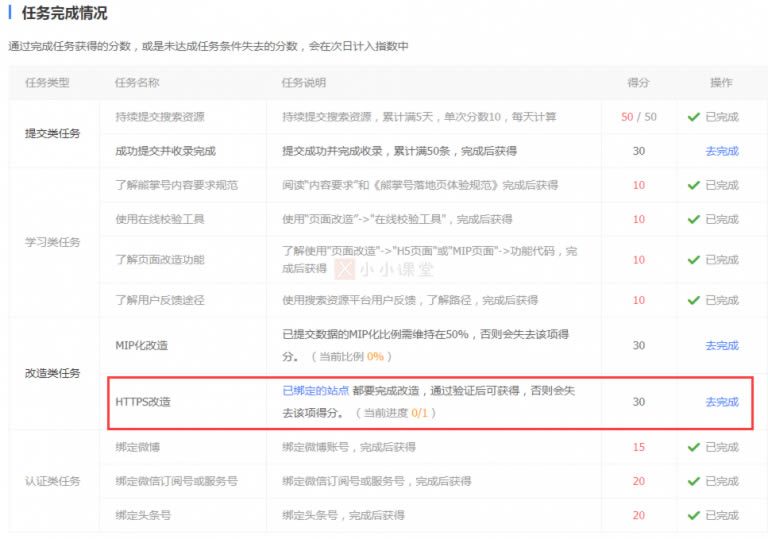Screen dimensions: 768x539
Task: Click the checkmark icon in 了解用户反馈途径 row
Action: click(x=693, y=300)
